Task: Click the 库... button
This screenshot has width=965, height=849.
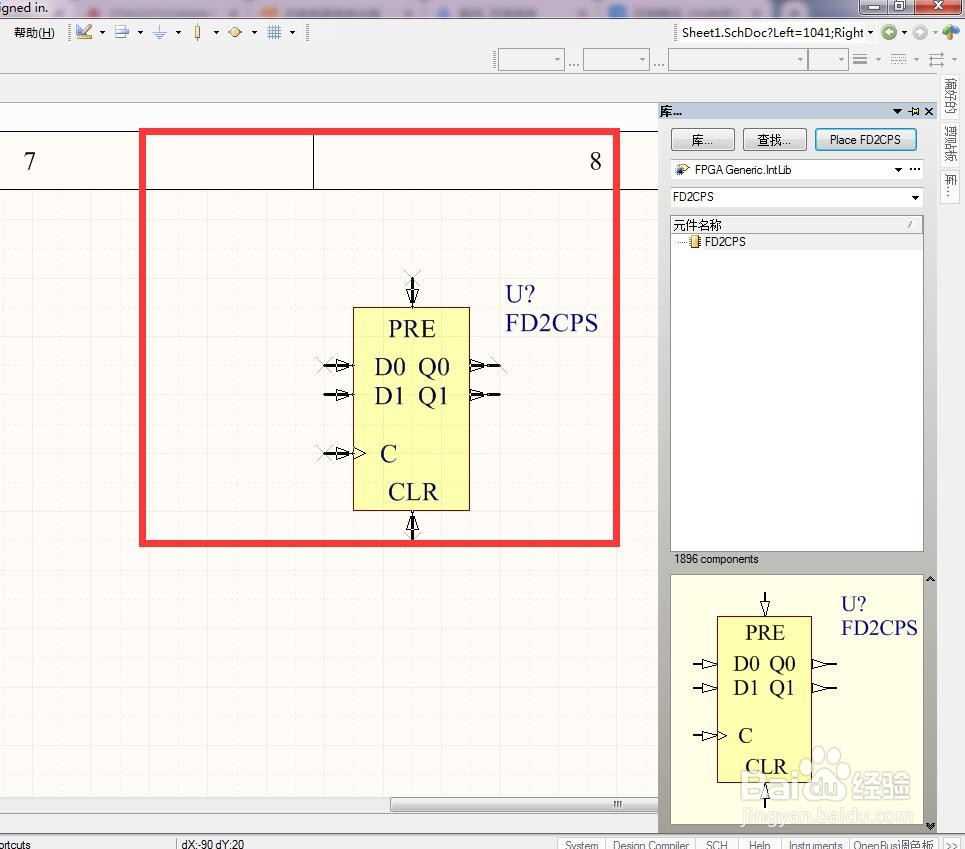Action: click(x=702, y=140)
